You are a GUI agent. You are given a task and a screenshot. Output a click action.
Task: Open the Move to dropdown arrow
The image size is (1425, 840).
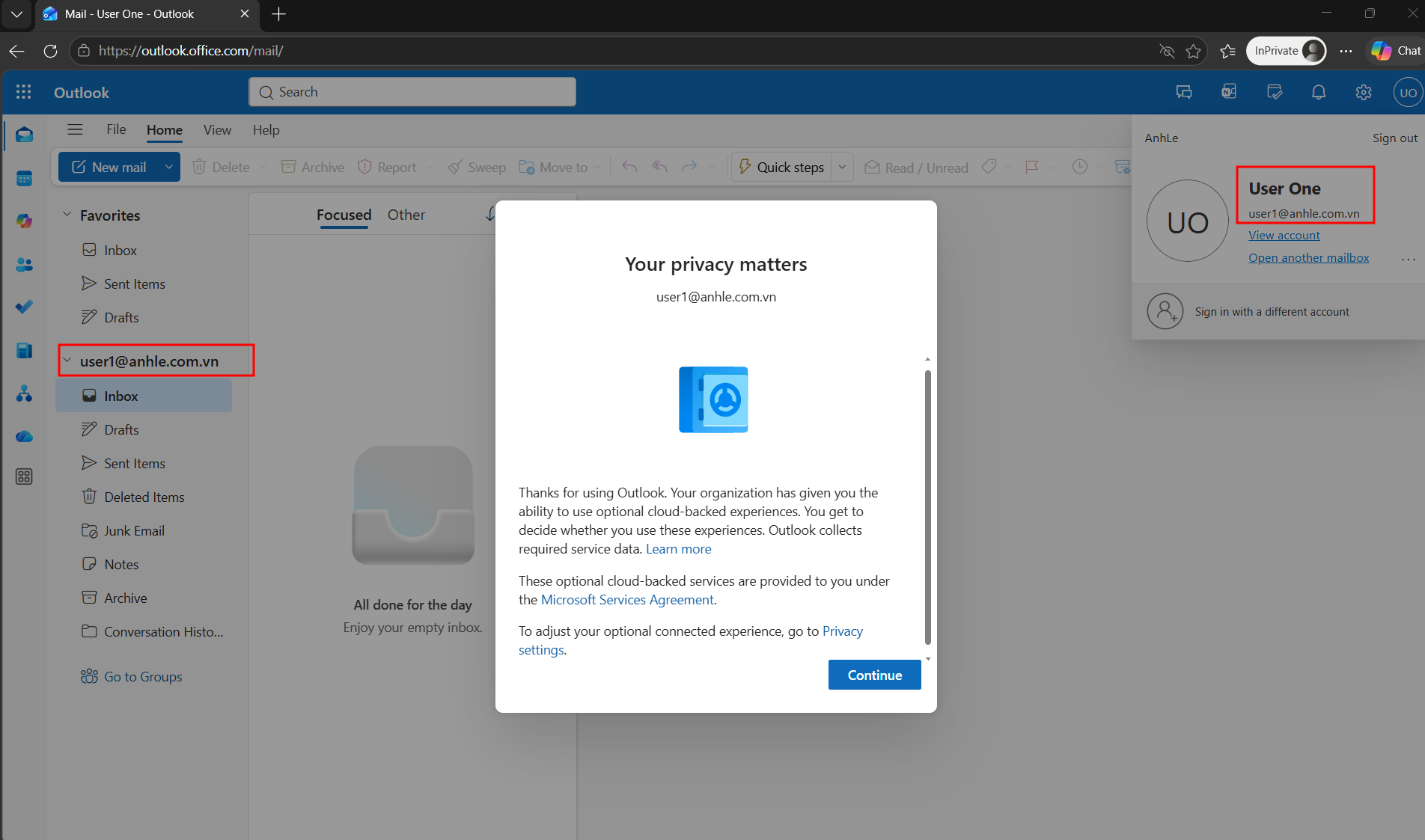tap(597, 167)
